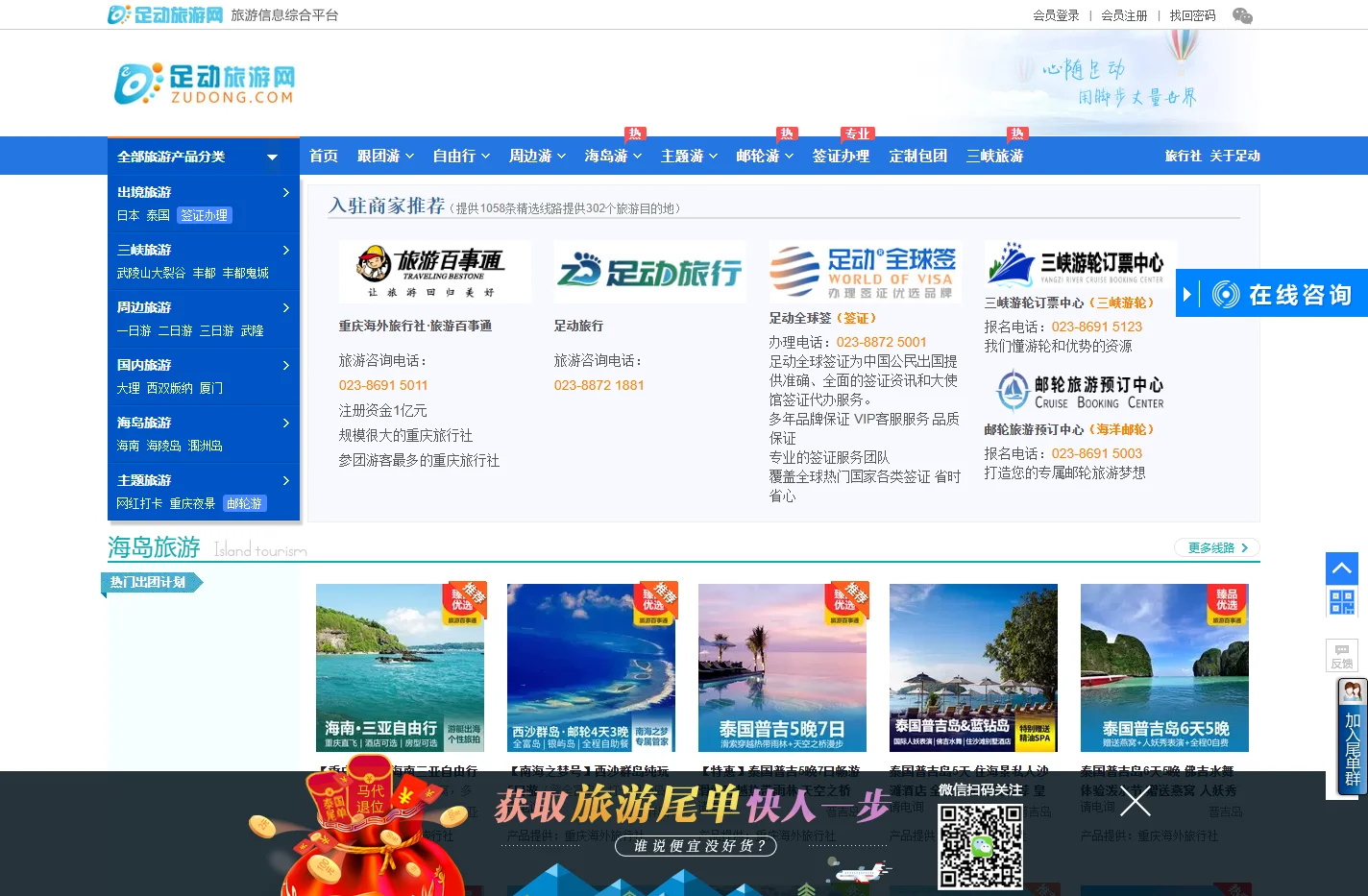Click 签证办理 tag under 出境旅游

click(205, 215)
